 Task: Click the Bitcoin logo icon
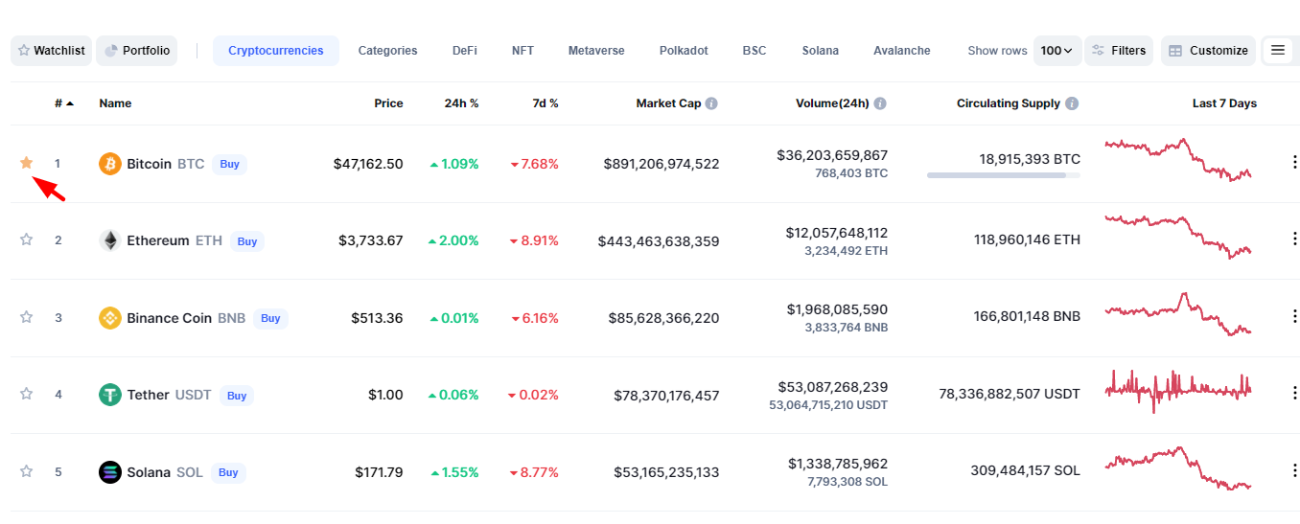pos(110,164)
